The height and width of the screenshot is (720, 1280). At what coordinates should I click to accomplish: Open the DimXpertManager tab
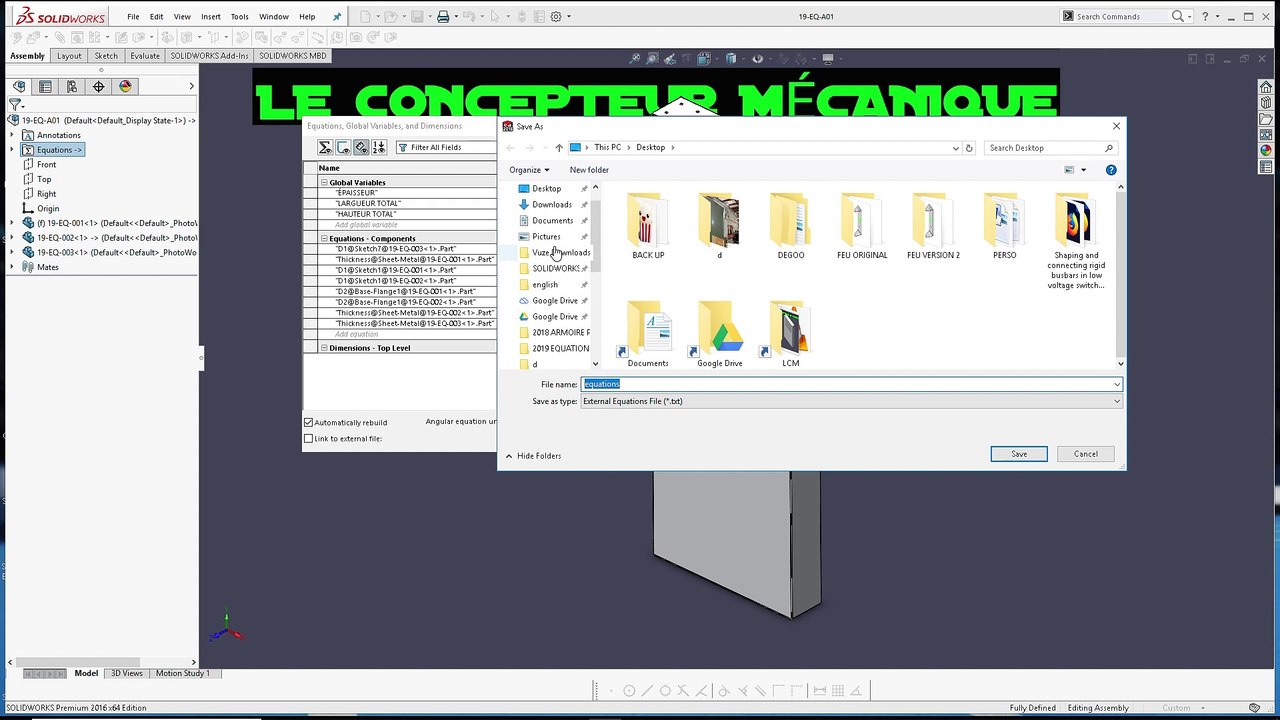98,87
